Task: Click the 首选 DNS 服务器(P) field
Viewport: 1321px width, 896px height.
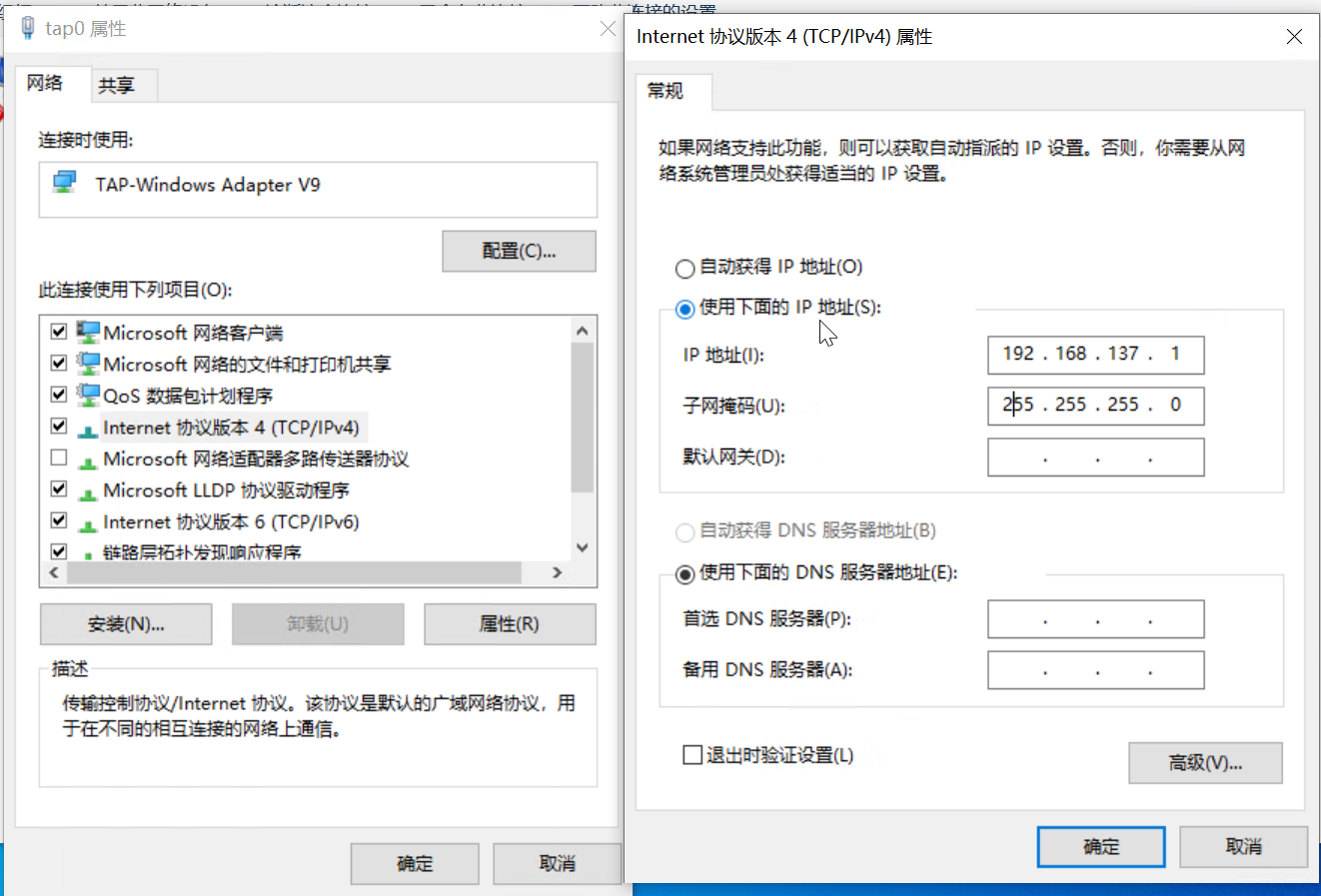Action: 1096,619
